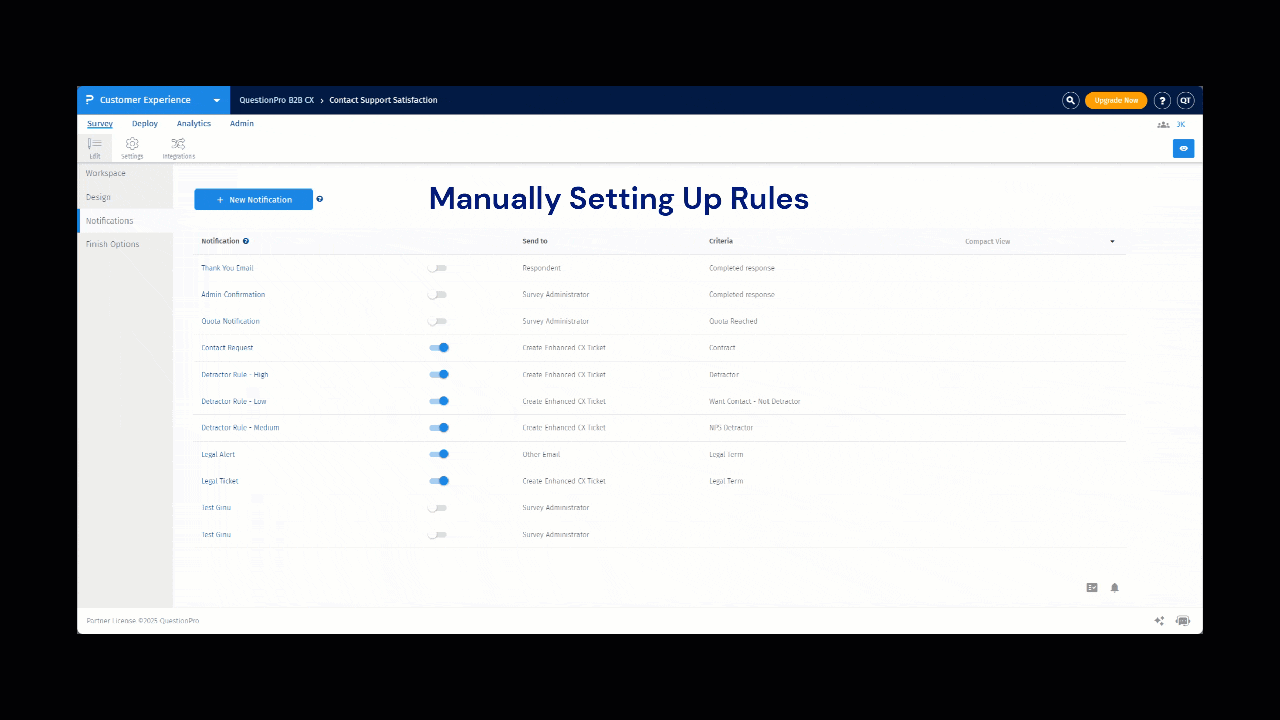The image size is (1280, 720).
Task: Click the blue preview eye button
Action: (1184, 148)
